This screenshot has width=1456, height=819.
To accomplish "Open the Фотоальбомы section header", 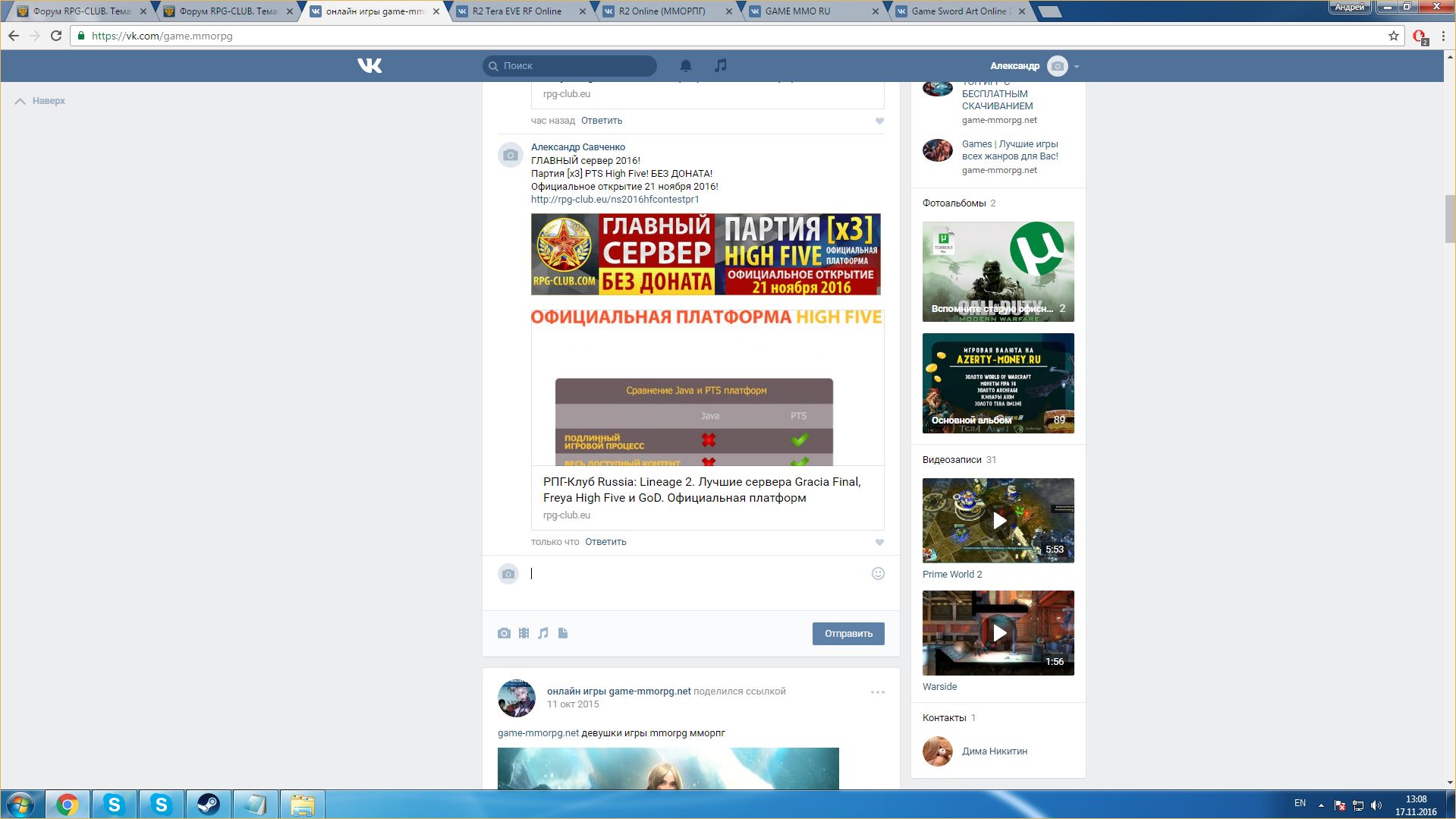I will coord(954,203).
